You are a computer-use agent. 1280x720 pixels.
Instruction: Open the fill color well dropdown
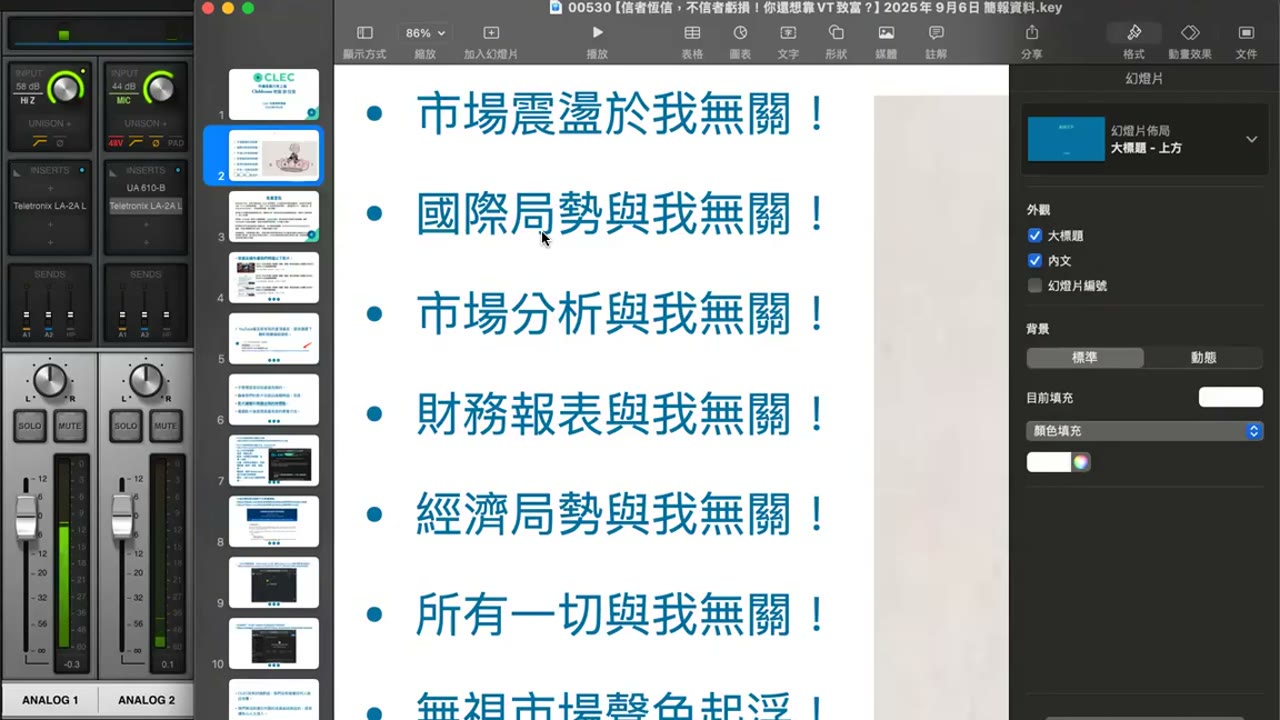[x=1048, y=462]
